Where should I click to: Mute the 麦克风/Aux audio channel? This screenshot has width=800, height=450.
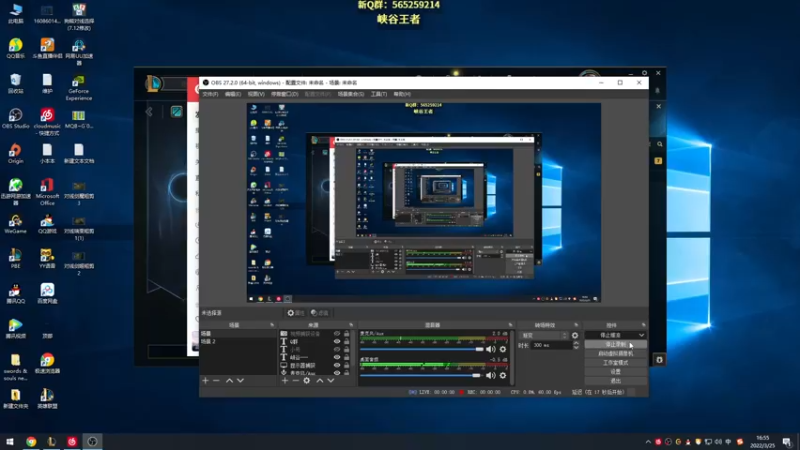point(491,349)
